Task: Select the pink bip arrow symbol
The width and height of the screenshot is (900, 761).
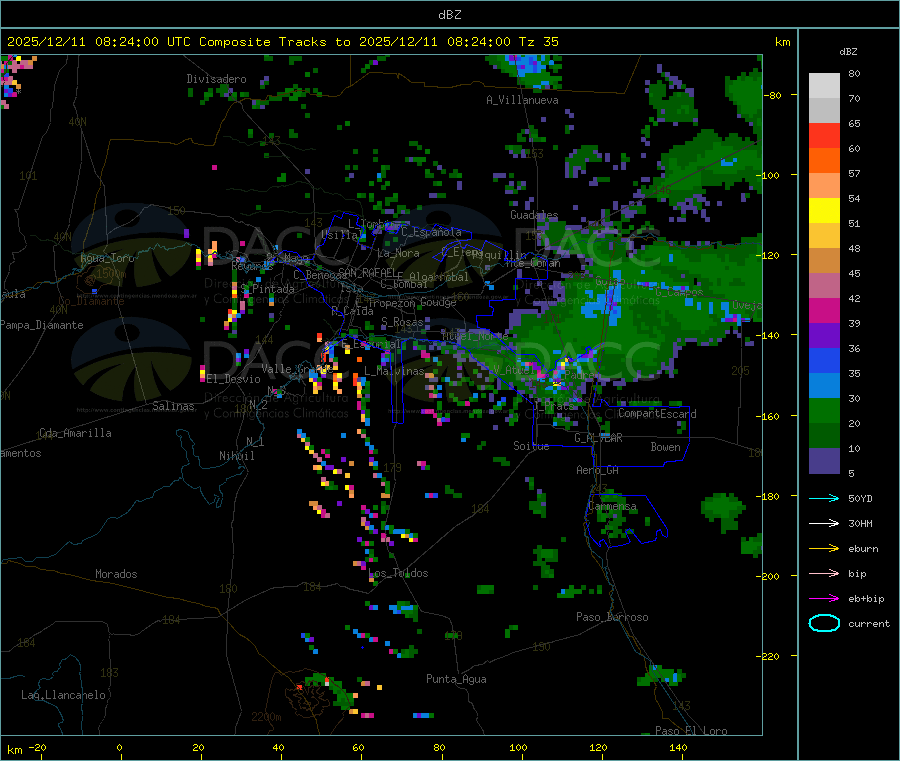Action: click(x=824, y=573)
